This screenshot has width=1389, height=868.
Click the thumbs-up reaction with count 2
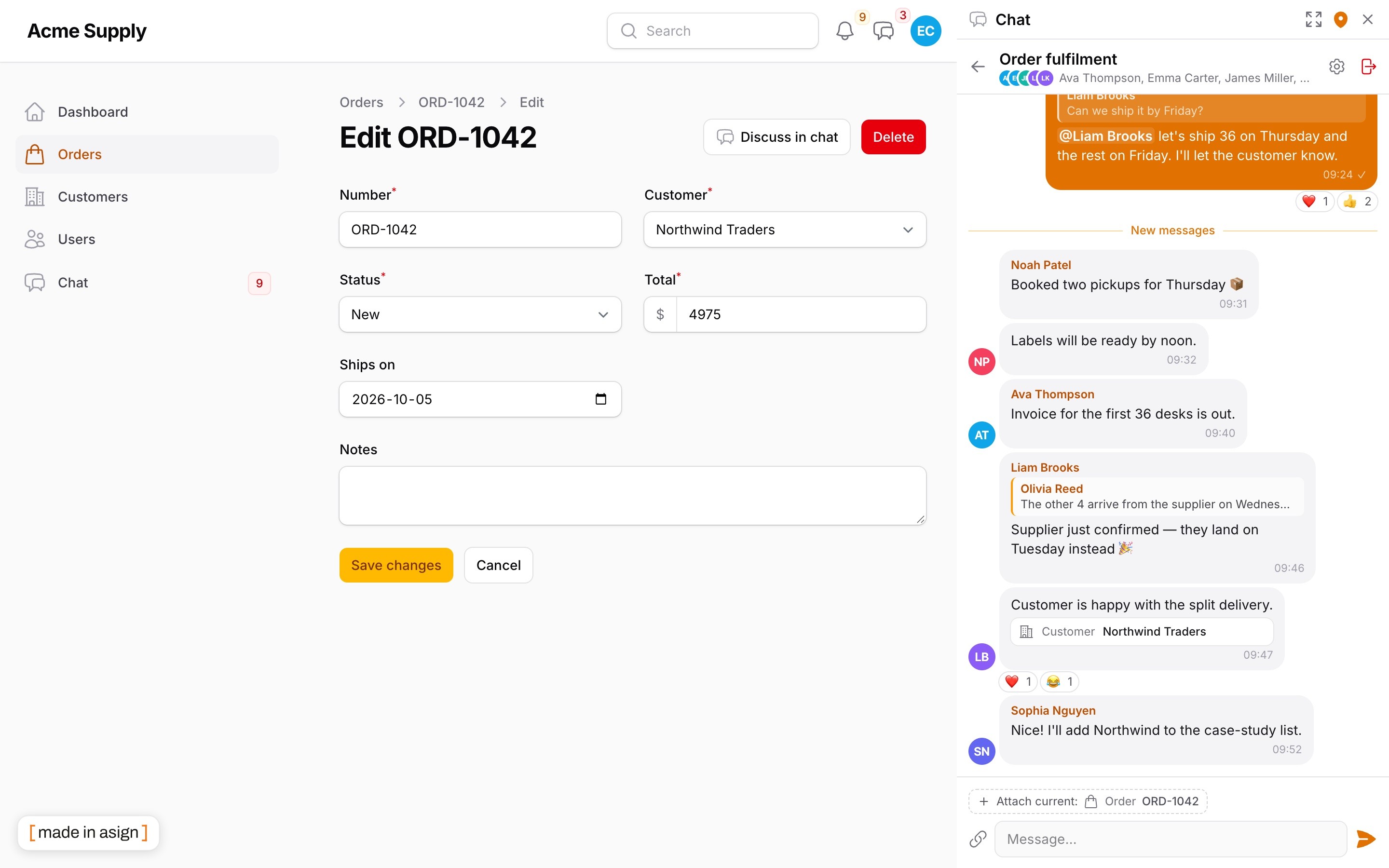click(1357, 202)
